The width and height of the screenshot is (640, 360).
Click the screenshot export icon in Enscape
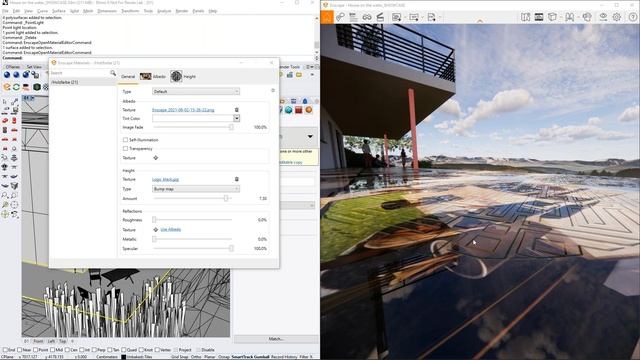coord(396,17)
